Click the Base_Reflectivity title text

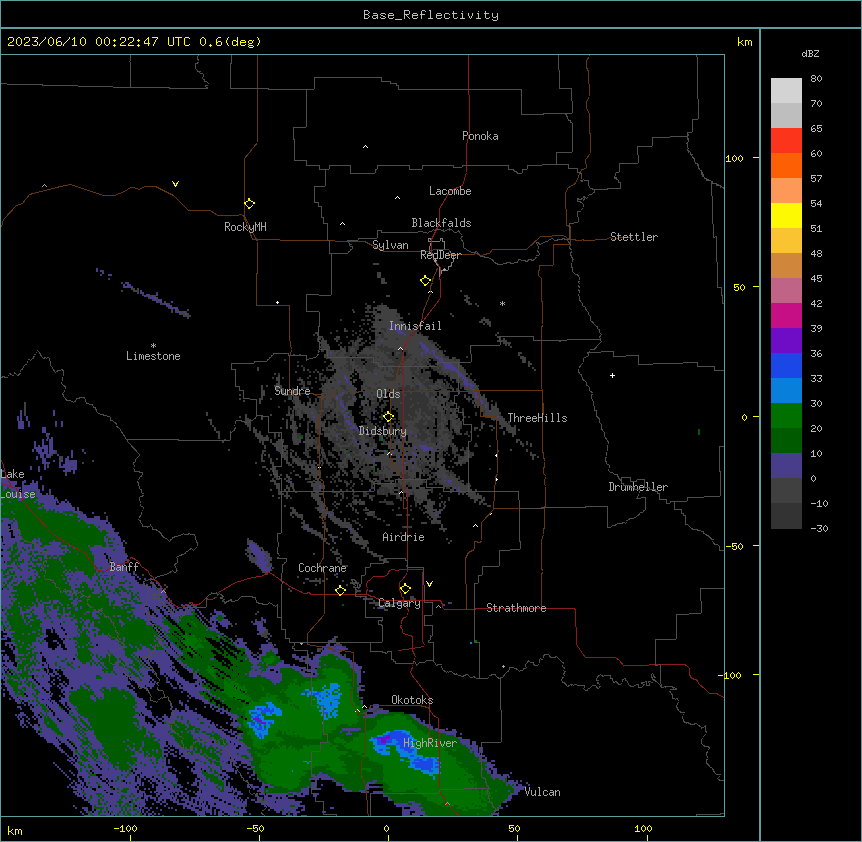[431, 15]
